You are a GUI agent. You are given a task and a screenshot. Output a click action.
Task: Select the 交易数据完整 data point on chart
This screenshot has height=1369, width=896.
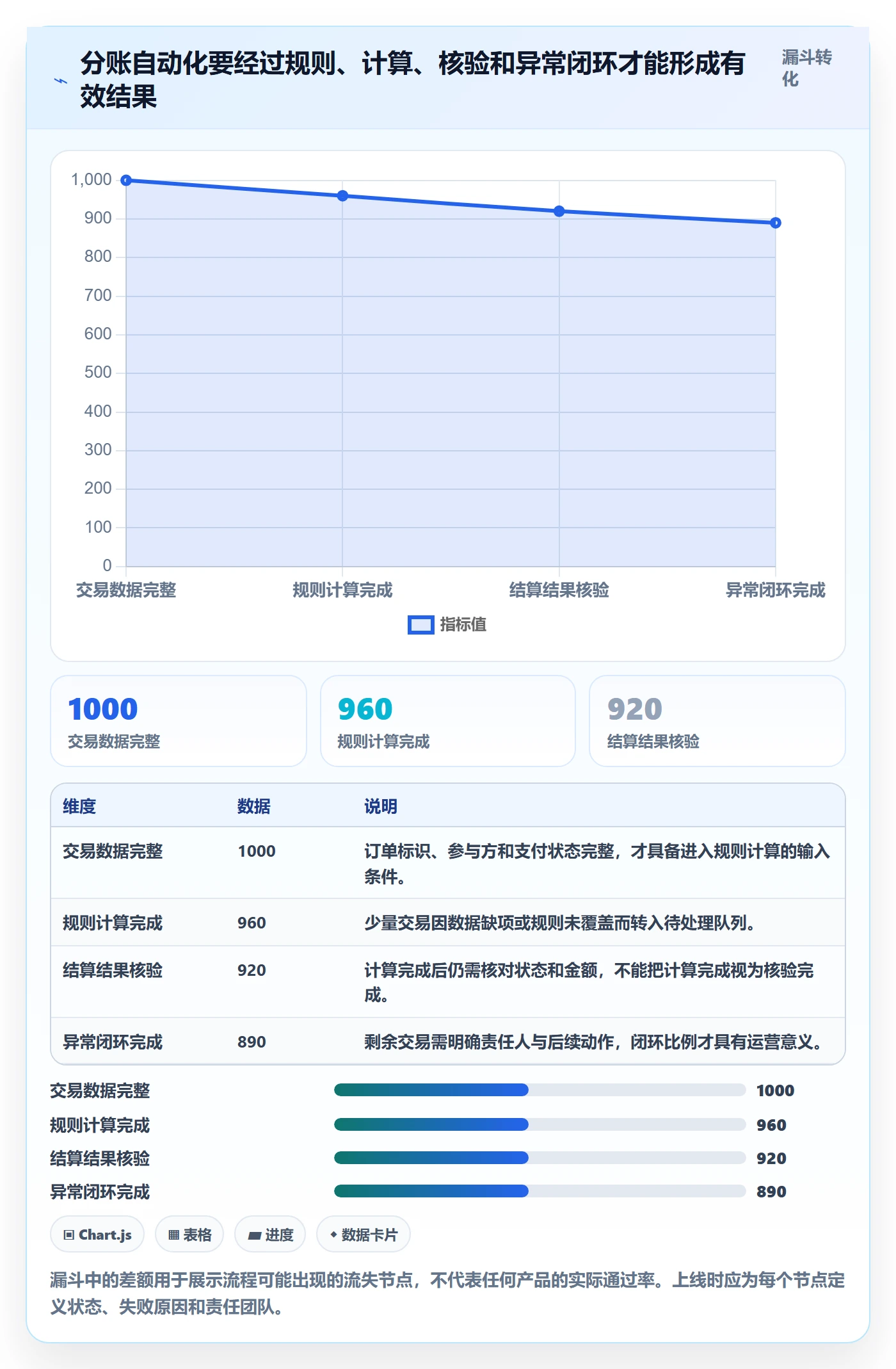point(126,181)
